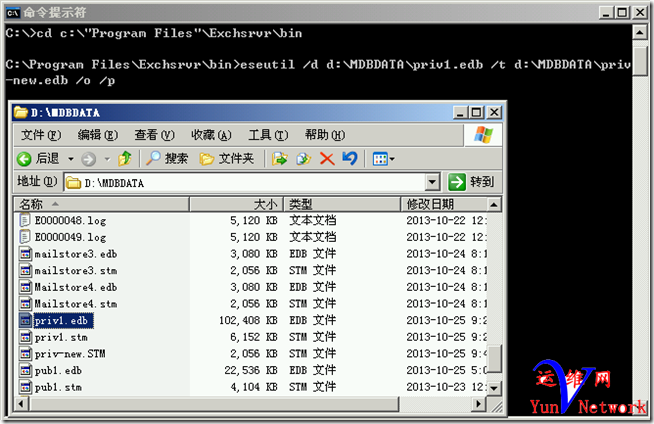This screenshot has width=654, height=424.
Task: Click the E0000048.log file icon
Action: pos(25,220)
